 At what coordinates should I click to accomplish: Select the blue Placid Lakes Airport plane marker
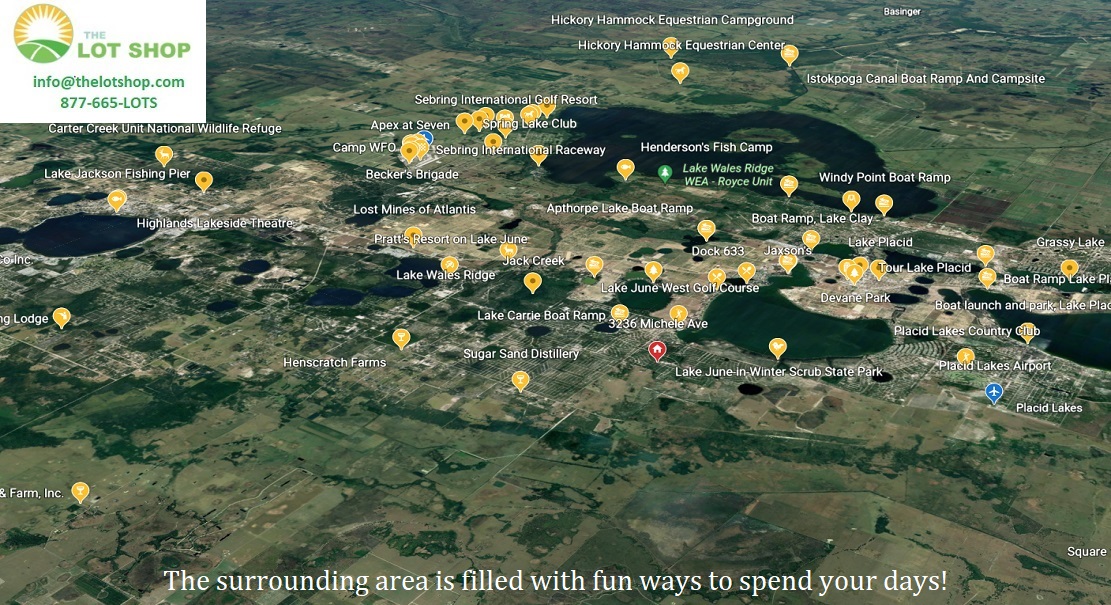point(993,391)
